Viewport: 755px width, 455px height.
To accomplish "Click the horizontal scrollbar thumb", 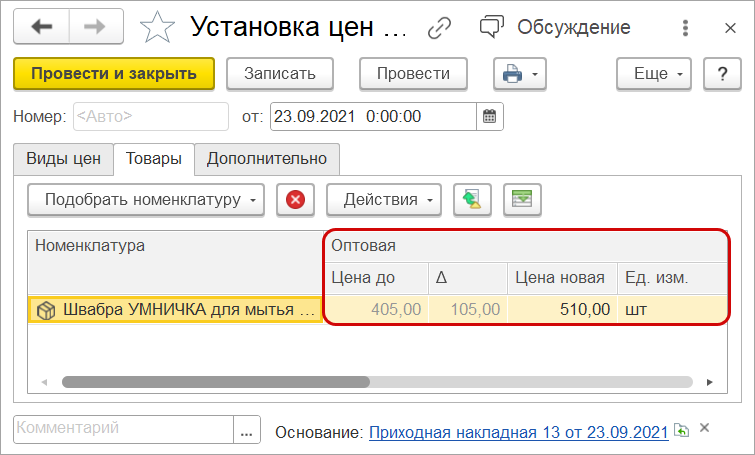I will [x=216, y=382].
